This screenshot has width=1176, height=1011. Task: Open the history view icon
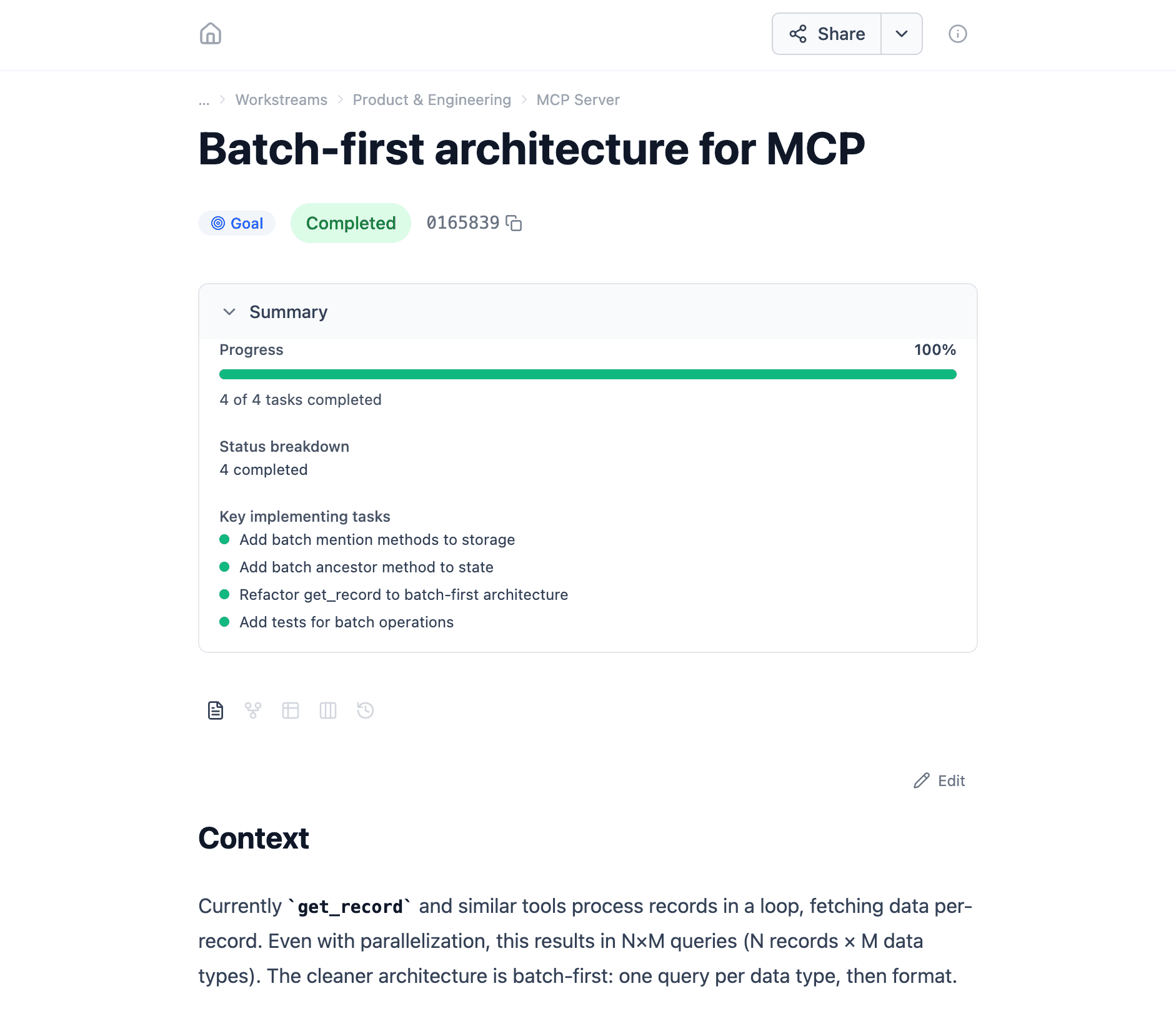point(365,710)
